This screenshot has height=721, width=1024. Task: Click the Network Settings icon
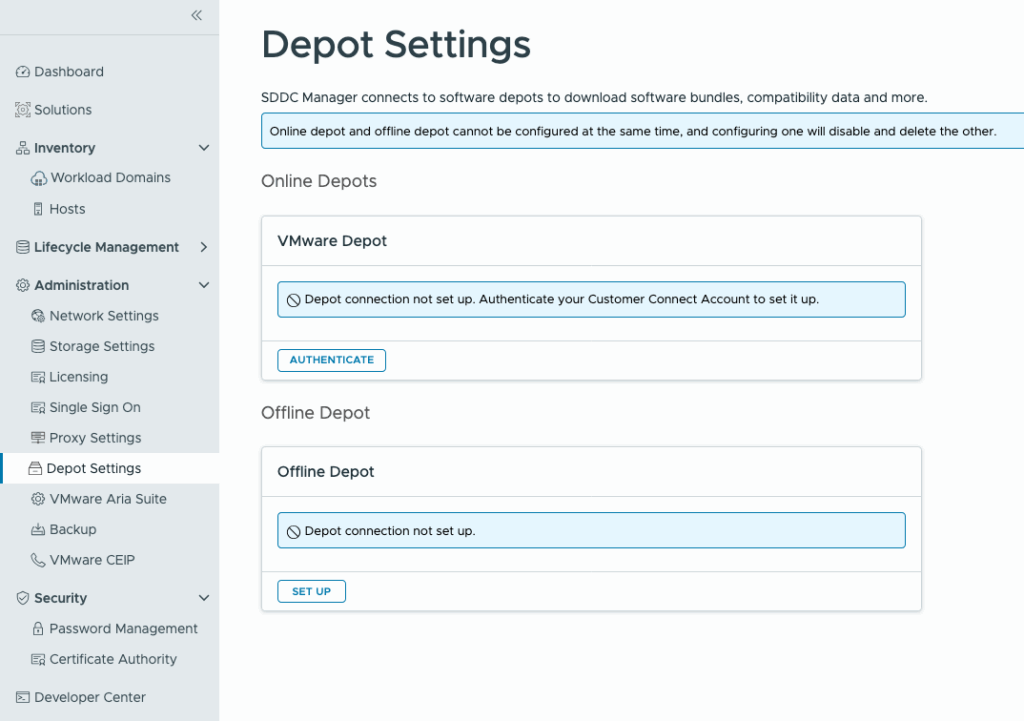[39, 316]
